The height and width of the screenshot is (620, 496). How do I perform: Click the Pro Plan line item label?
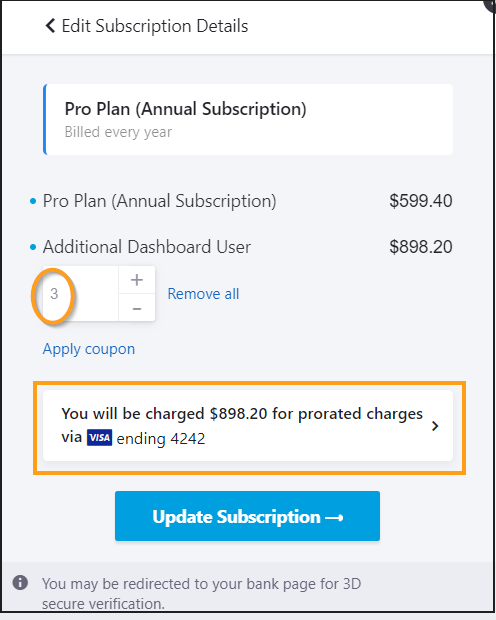pos(159,201)
